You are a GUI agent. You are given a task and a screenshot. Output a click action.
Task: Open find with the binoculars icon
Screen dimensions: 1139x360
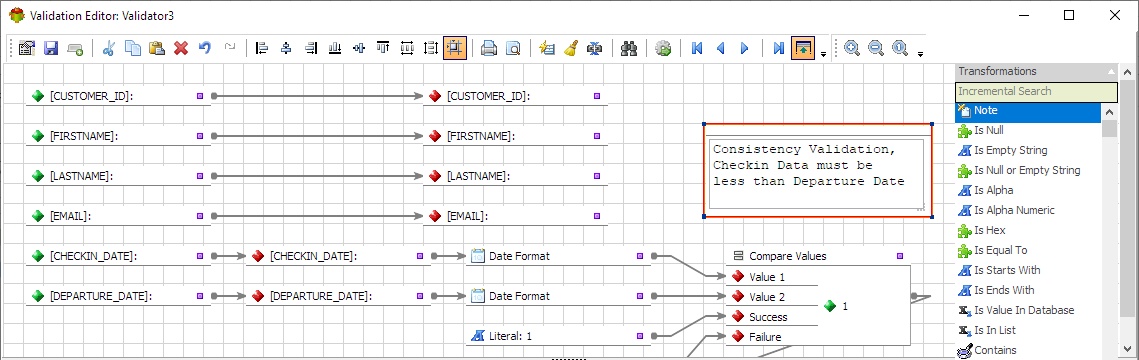(x=629, y=49)
